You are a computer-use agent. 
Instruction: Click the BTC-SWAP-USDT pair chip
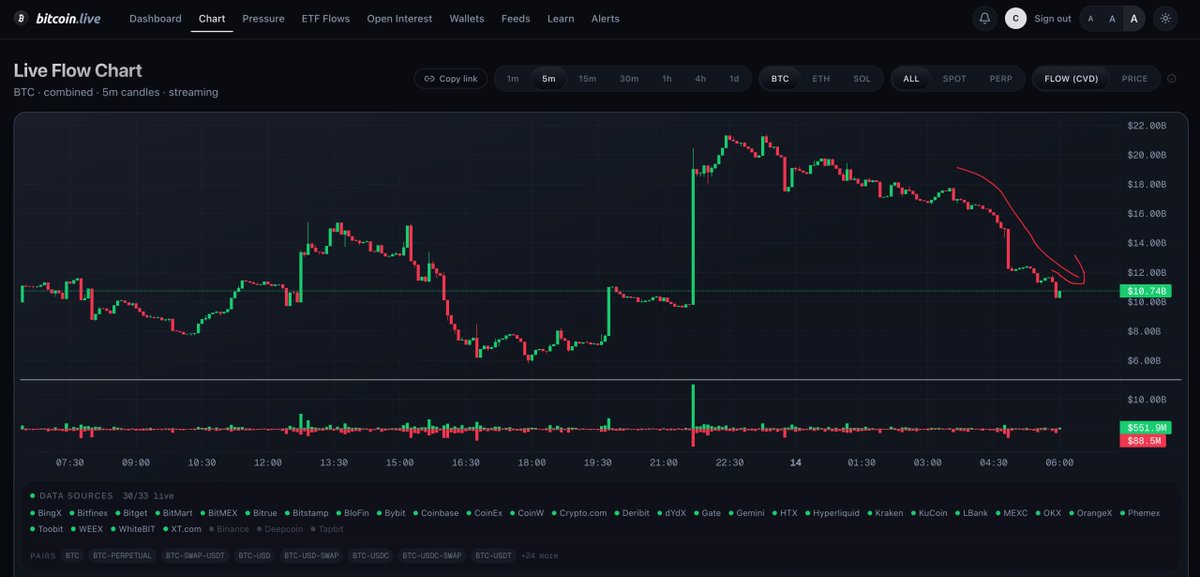tap(195, 555)
